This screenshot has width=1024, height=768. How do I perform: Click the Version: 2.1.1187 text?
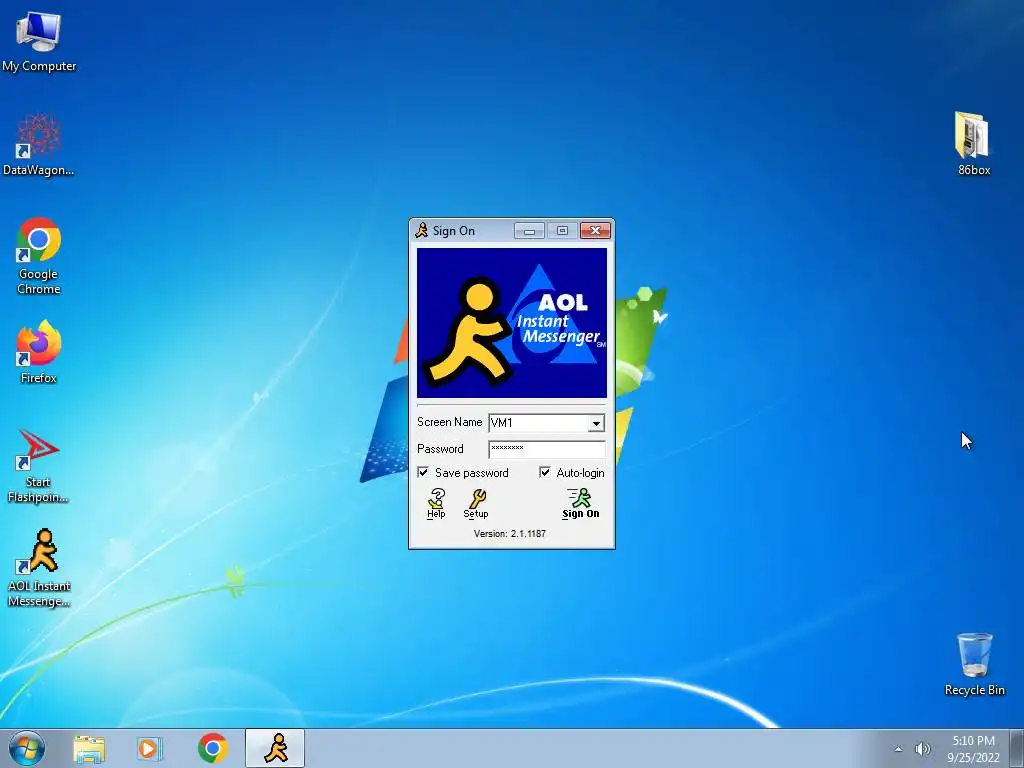pos(509,534)
